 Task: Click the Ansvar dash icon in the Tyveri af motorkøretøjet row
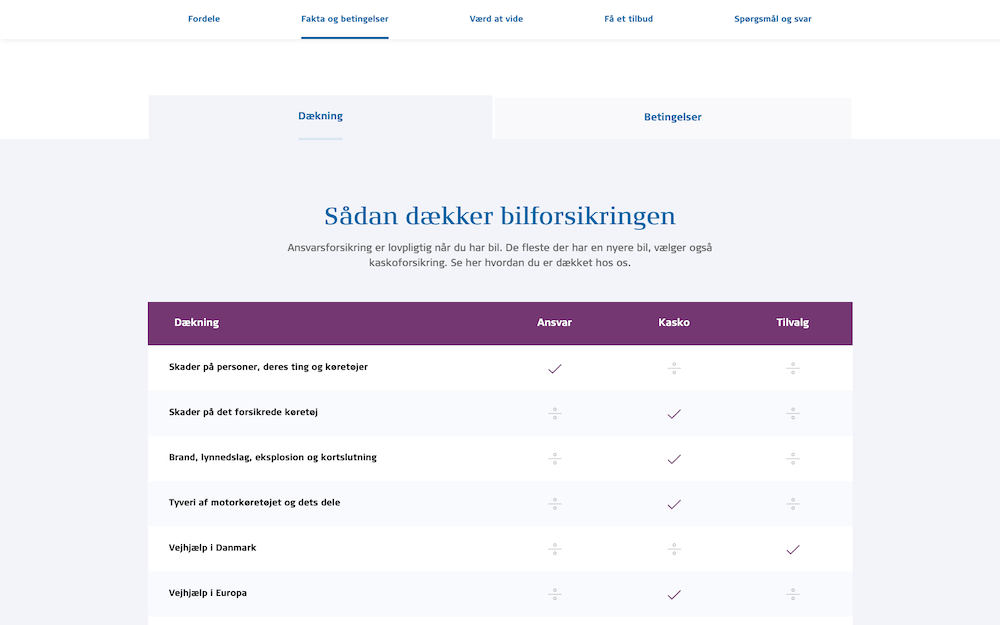click(555, 504)
